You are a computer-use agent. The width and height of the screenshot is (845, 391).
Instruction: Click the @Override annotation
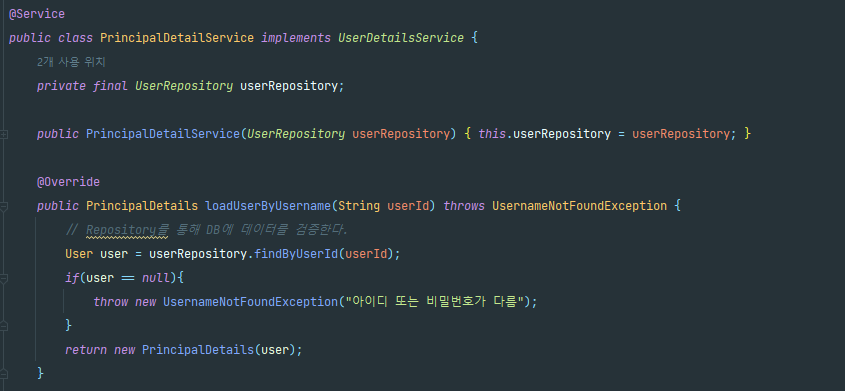(68, 182)
